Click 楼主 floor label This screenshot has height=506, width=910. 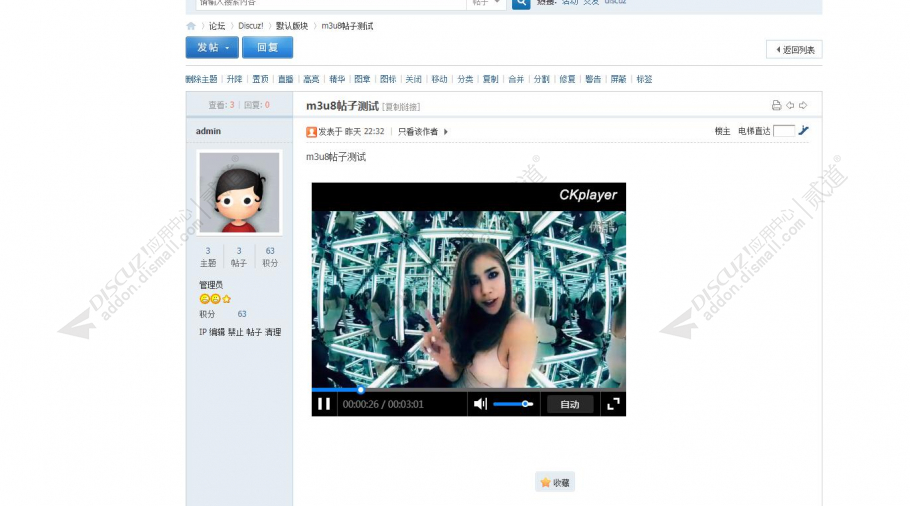tap(723, 131)
